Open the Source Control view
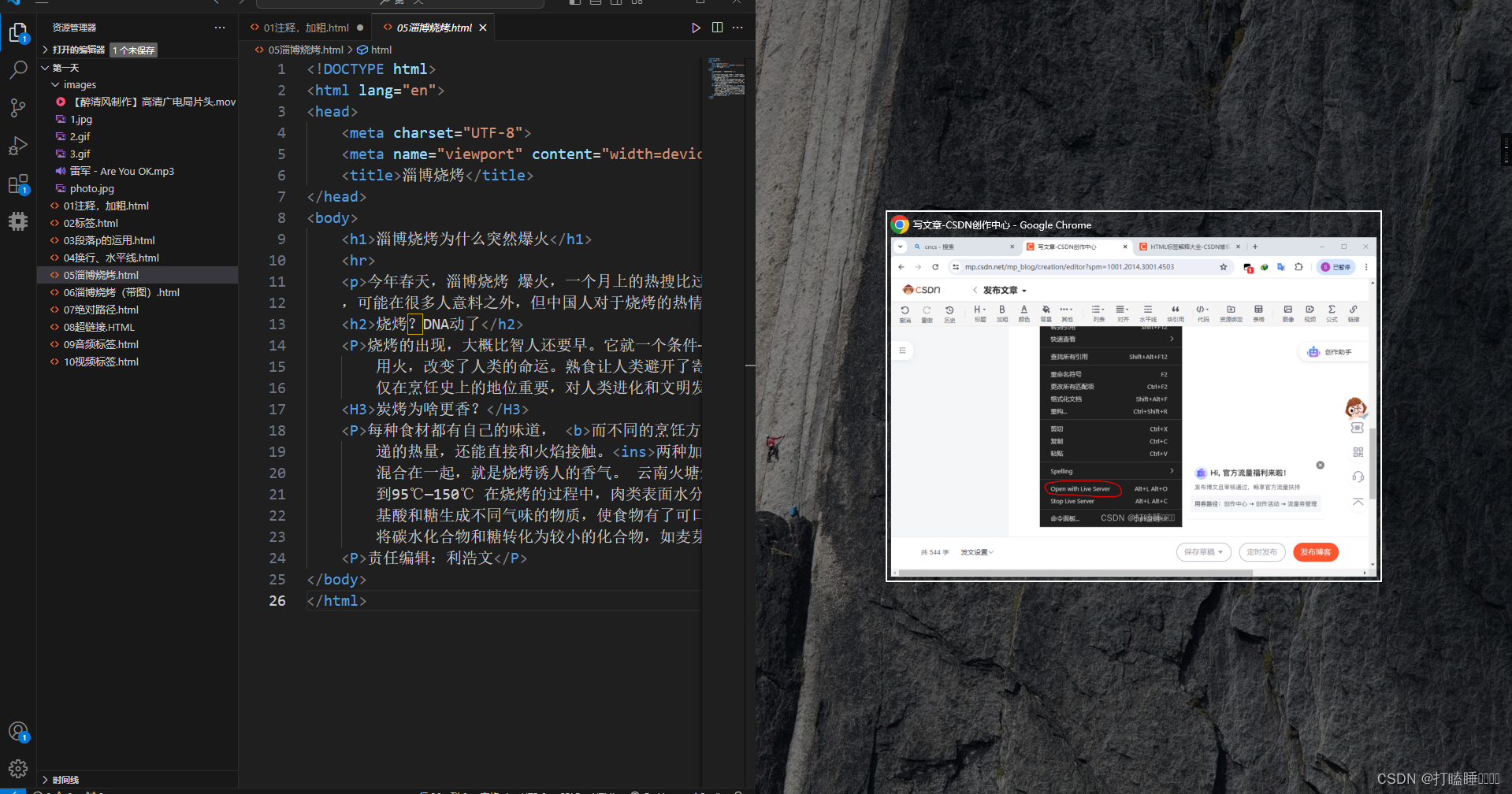Viewport: 1512px width, 794px height. [x=18, y=108]
